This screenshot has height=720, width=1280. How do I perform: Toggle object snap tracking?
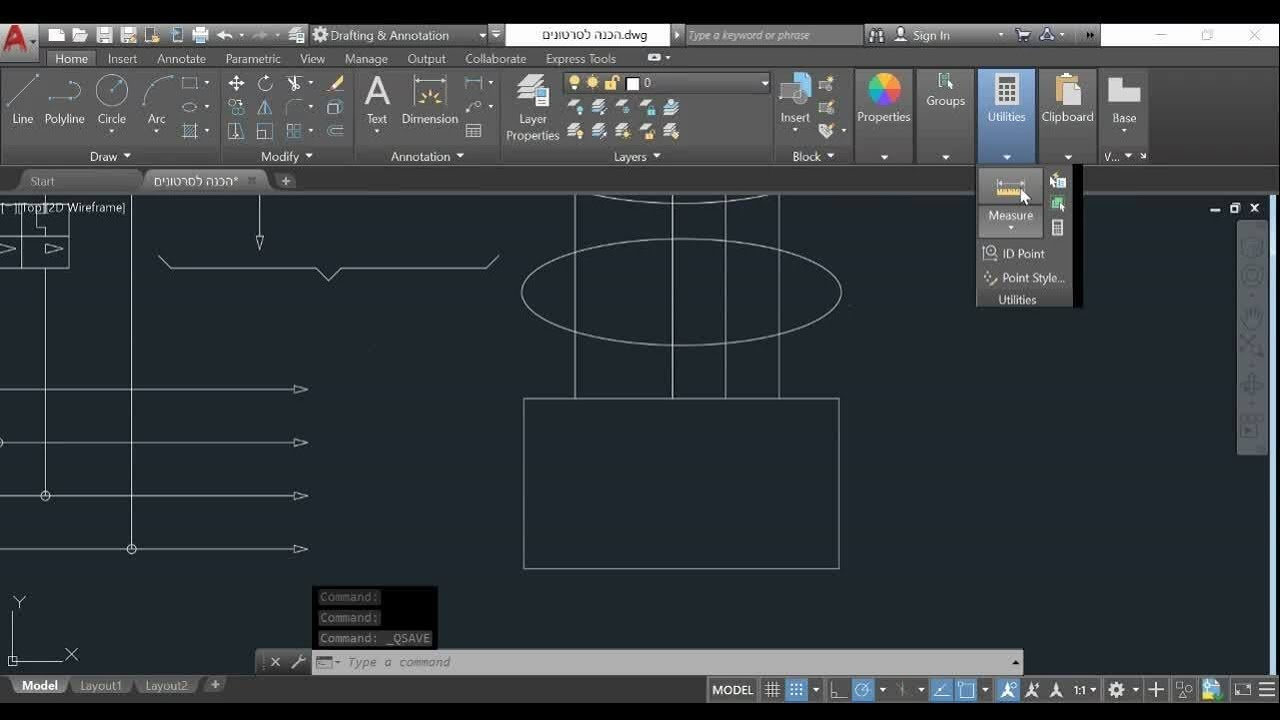point(942,690)
